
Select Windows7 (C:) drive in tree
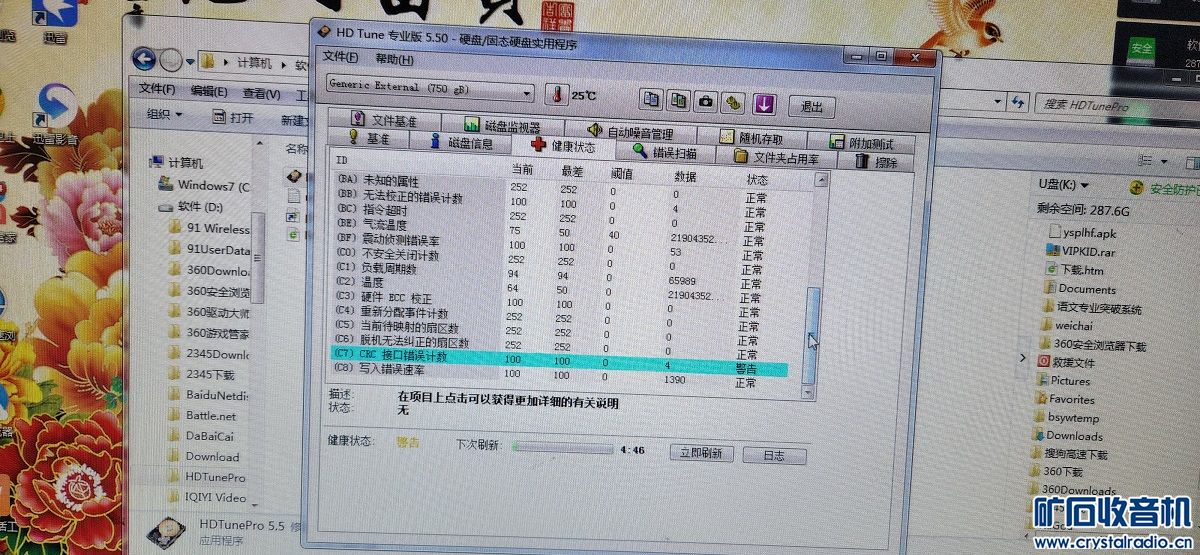[205, 185]
